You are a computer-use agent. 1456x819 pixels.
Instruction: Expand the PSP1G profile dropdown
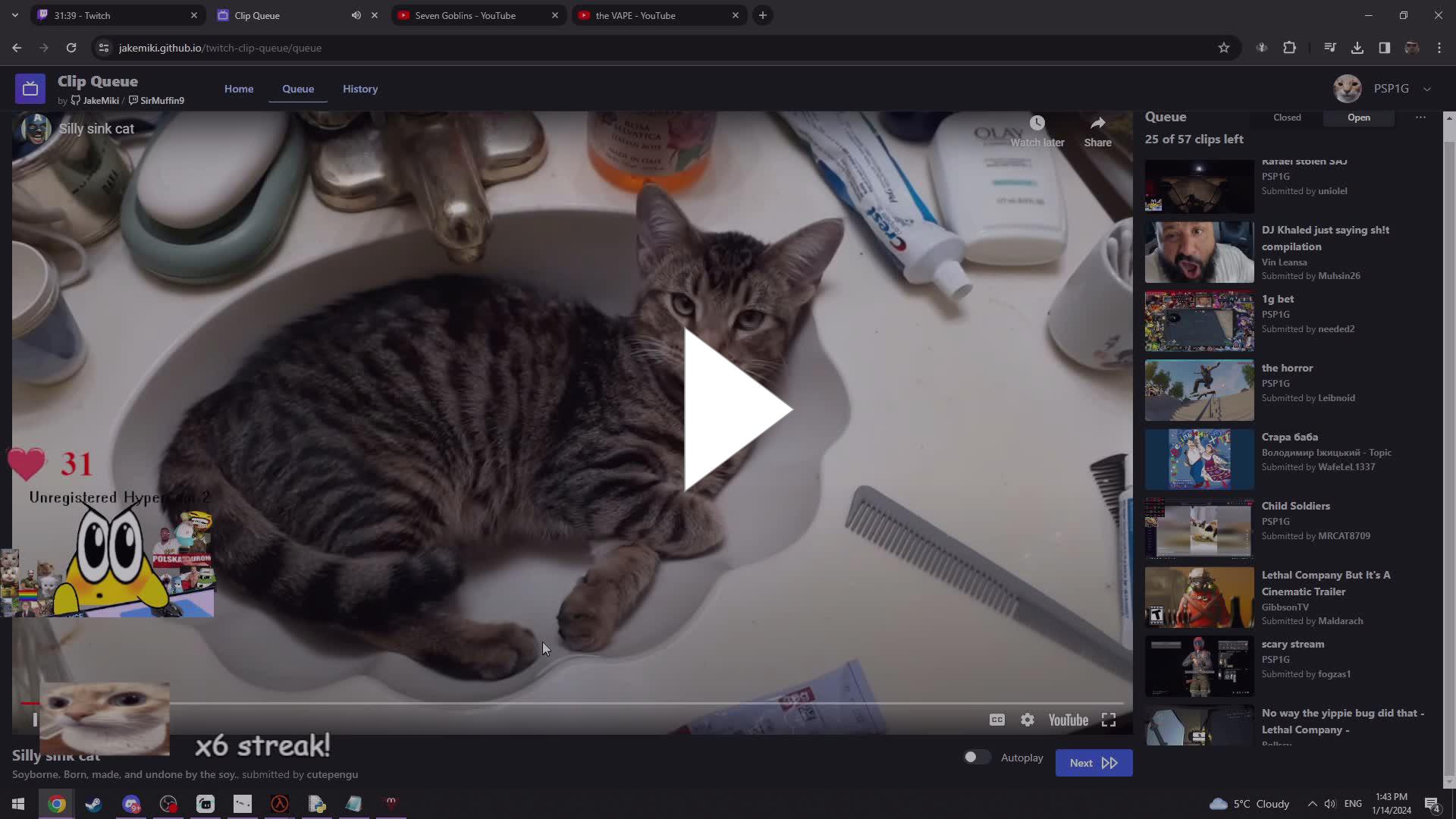1428,89
